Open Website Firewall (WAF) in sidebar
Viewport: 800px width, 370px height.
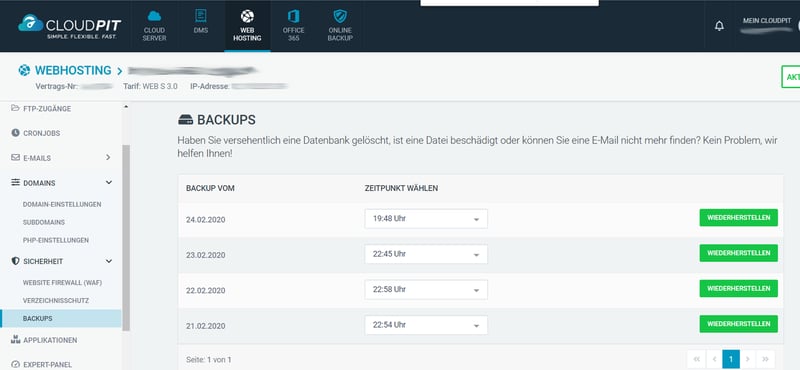point(62,282)
